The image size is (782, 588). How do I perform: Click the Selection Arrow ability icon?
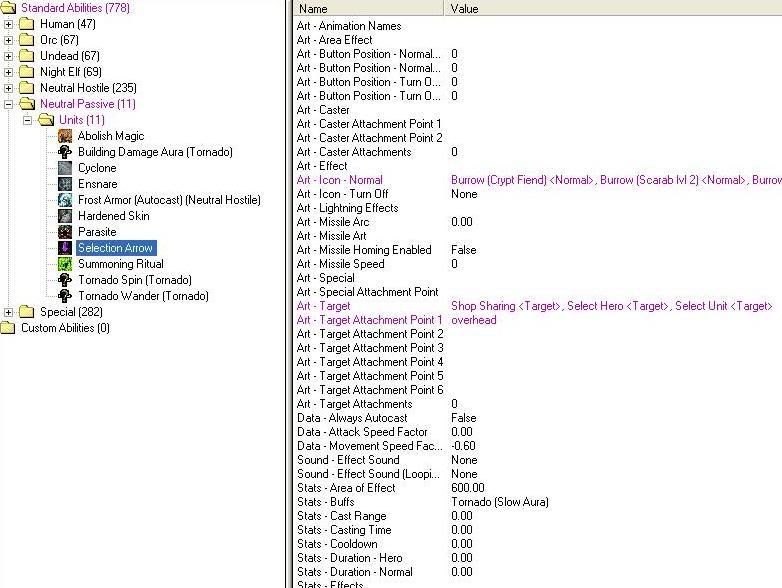pos(65,248)
